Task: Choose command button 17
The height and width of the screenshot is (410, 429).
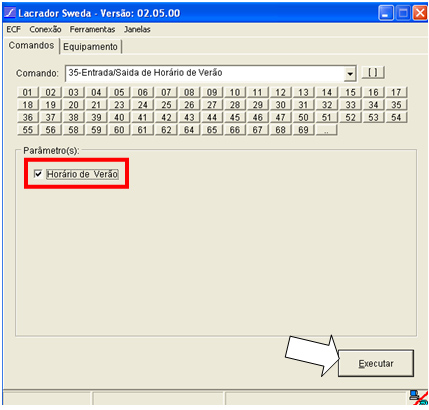Action: click(x=396, y=92)
